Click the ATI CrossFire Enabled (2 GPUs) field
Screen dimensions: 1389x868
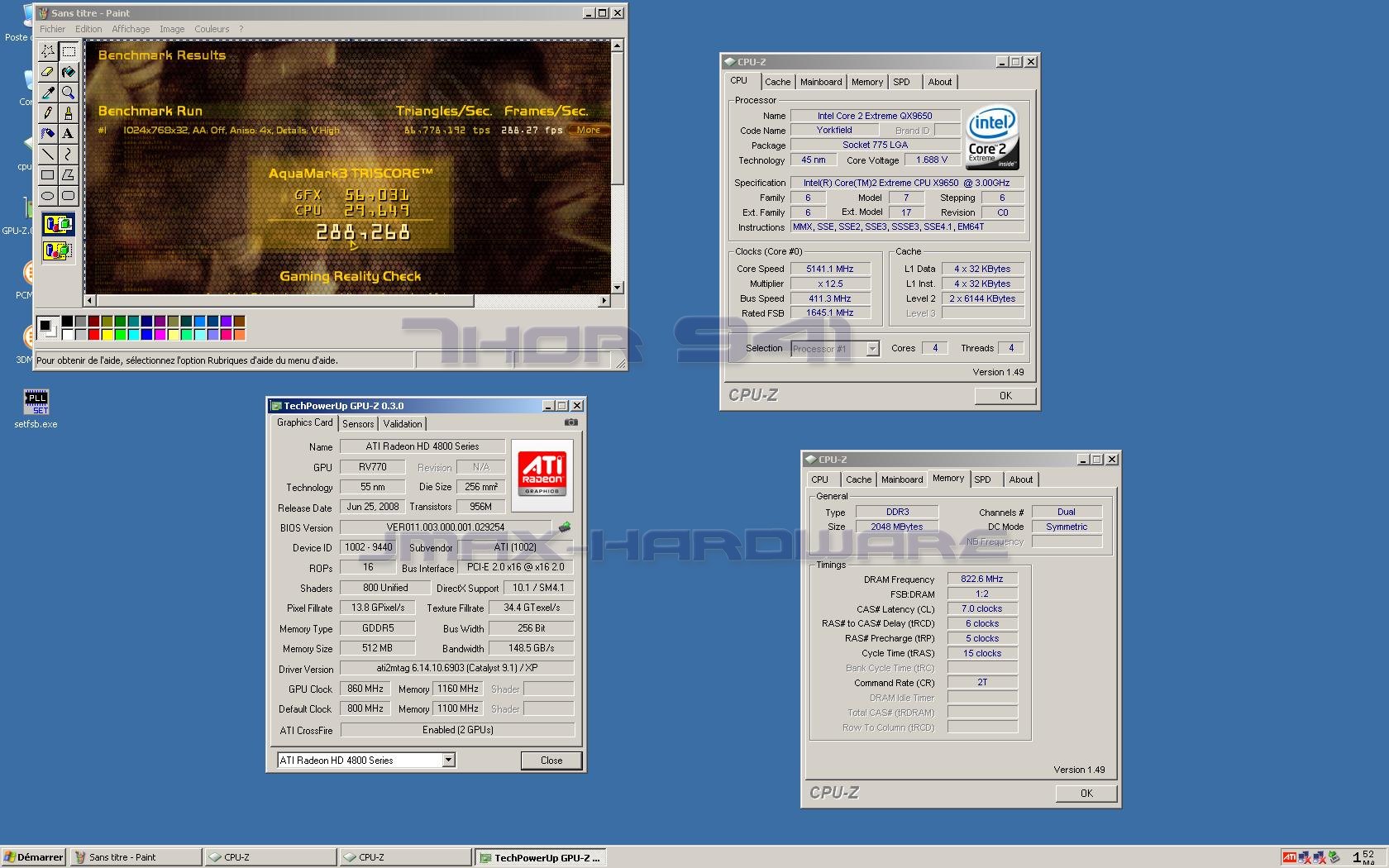(x=457, y=730)
